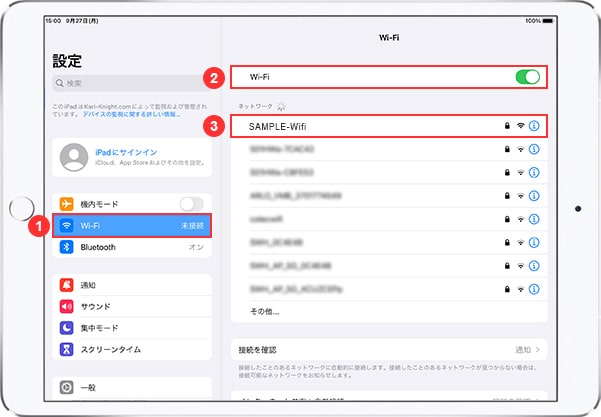The image size is (601, 417).
Task: Select the SAMPLE-Wifi network
Action: [389, 126]
